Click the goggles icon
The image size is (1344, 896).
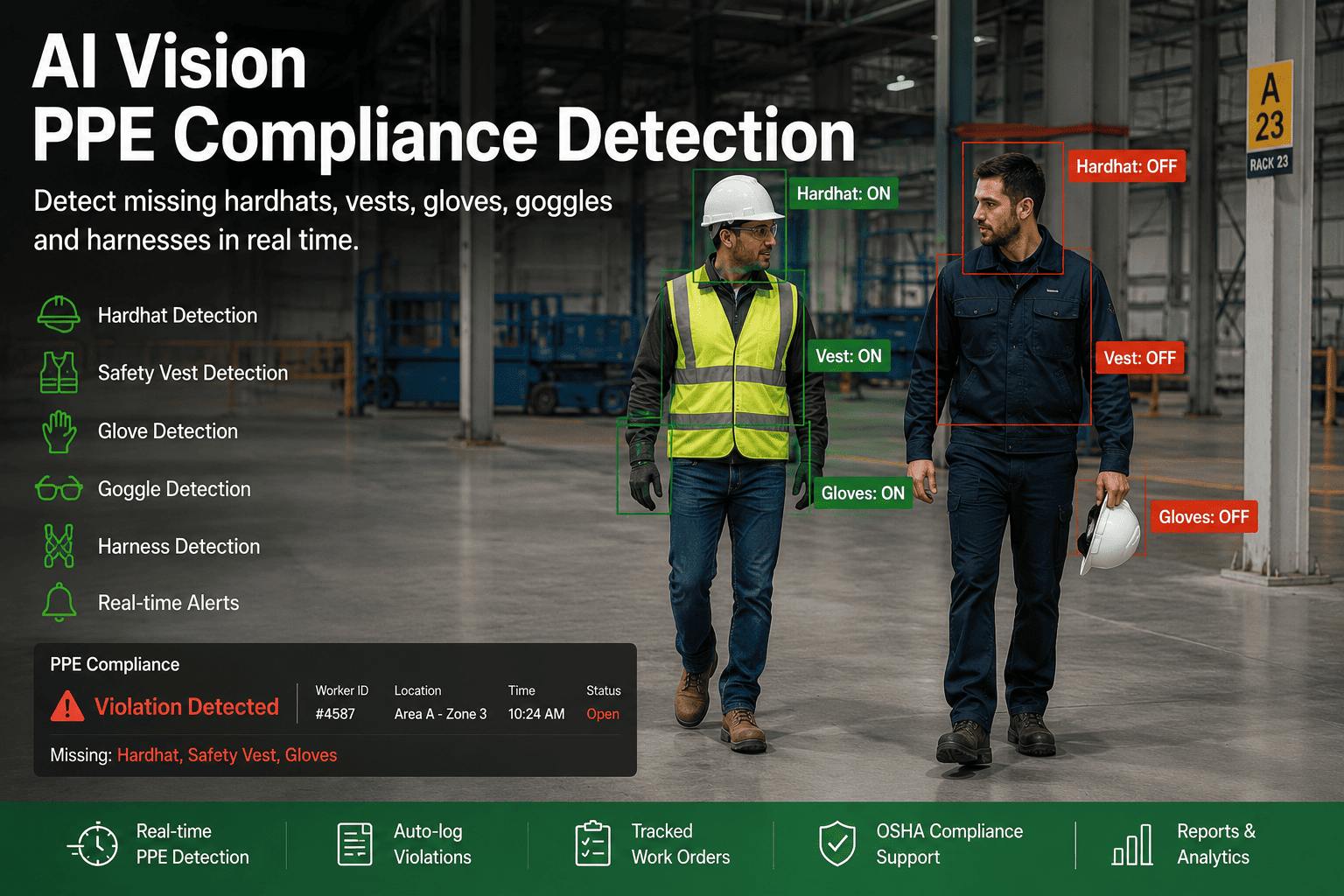[x=59, y=488]
